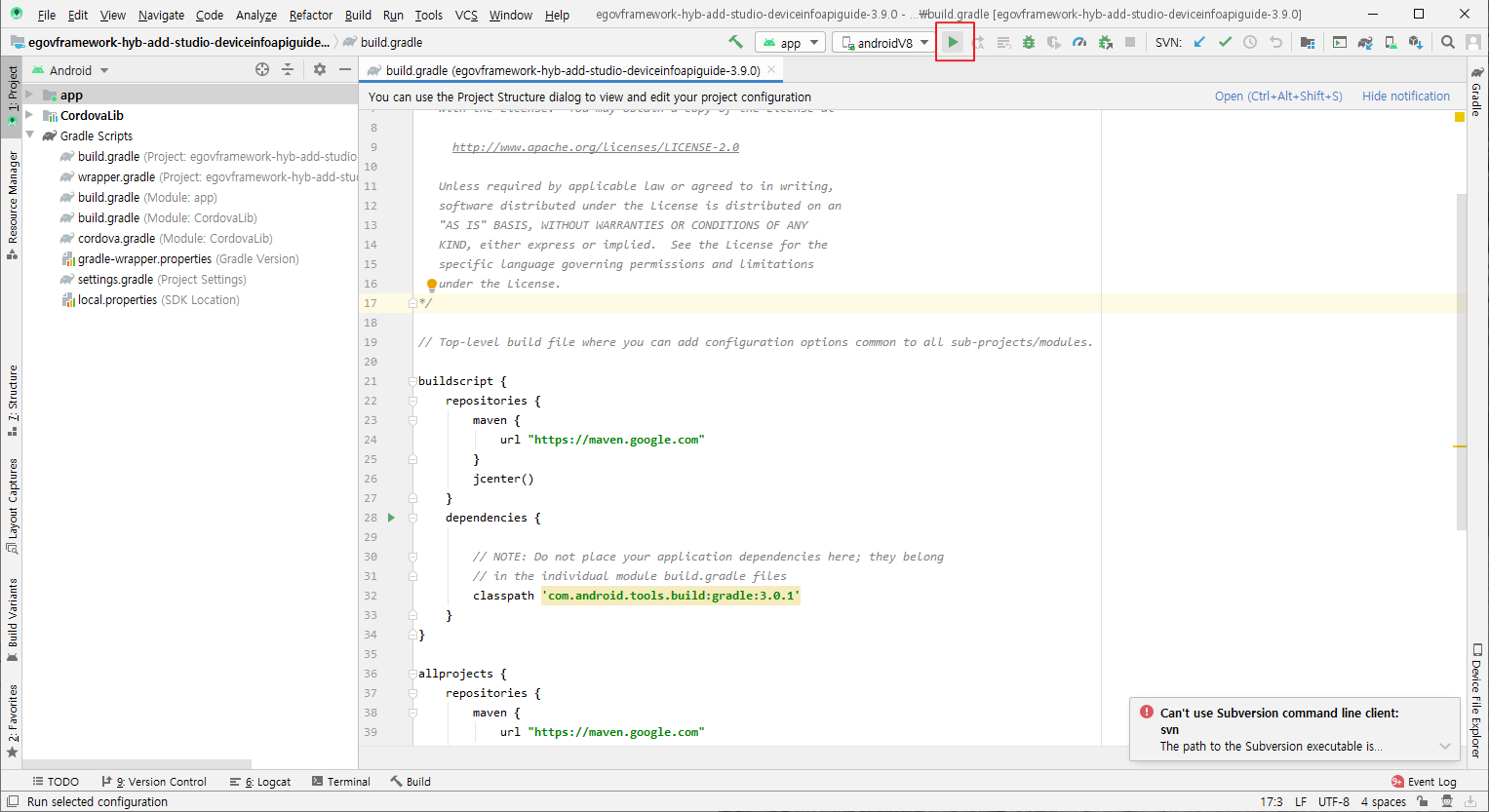Viewport: 1489px width, 812px height.
Task: Expand the CordovaLib module tree node
Action: coord(29,115)
